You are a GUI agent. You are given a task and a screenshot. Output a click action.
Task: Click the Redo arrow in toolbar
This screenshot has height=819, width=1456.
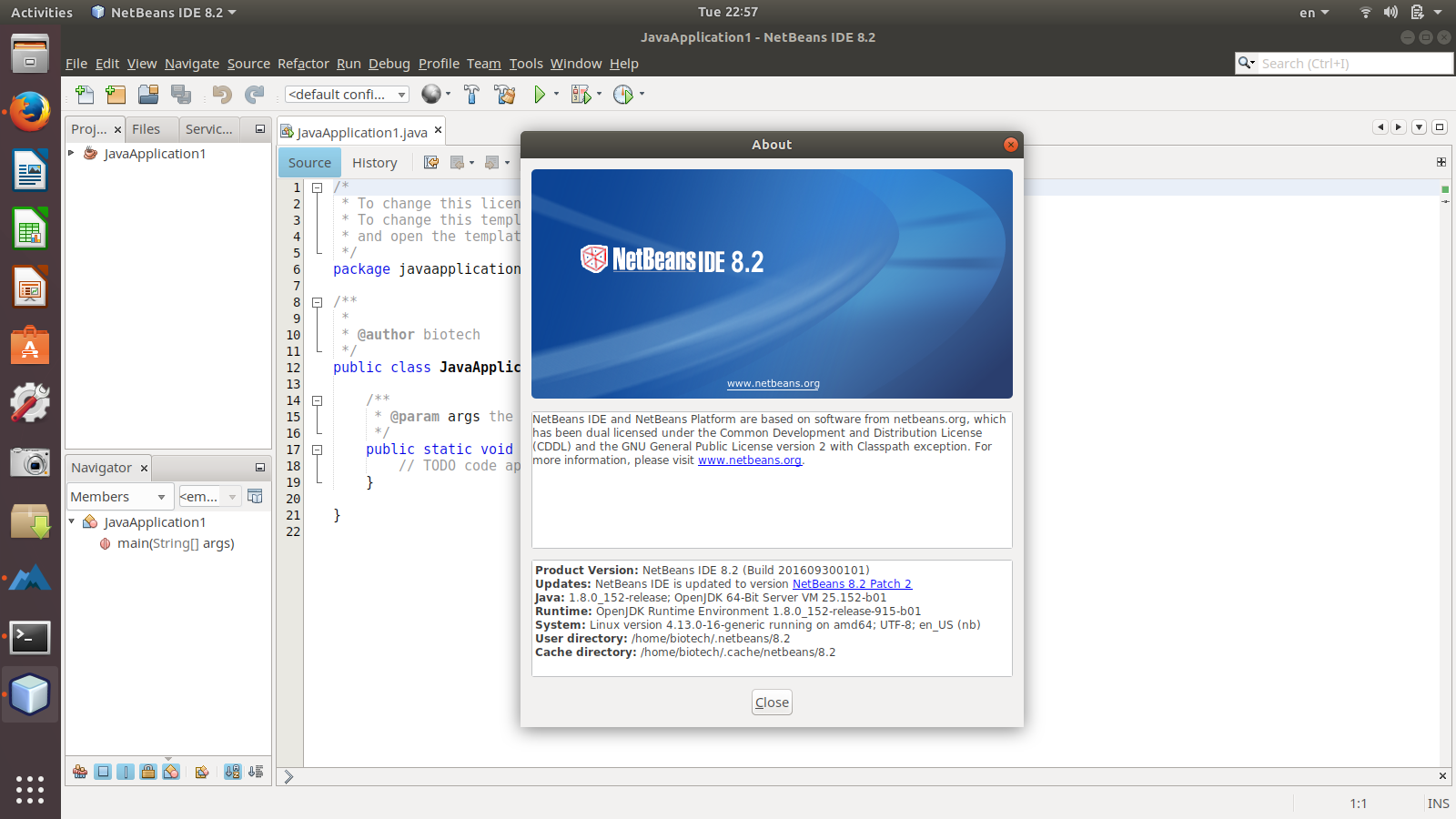(255, 94)
